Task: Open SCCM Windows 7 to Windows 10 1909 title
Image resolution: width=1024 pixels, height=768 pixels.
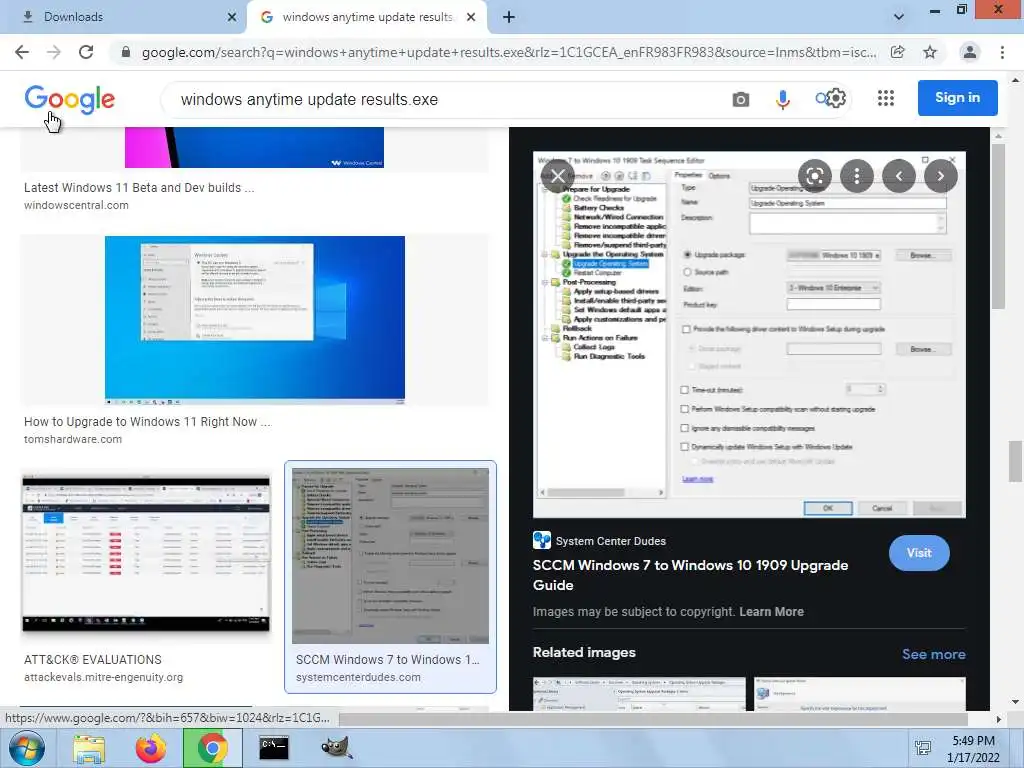Action: pos(690,575)
